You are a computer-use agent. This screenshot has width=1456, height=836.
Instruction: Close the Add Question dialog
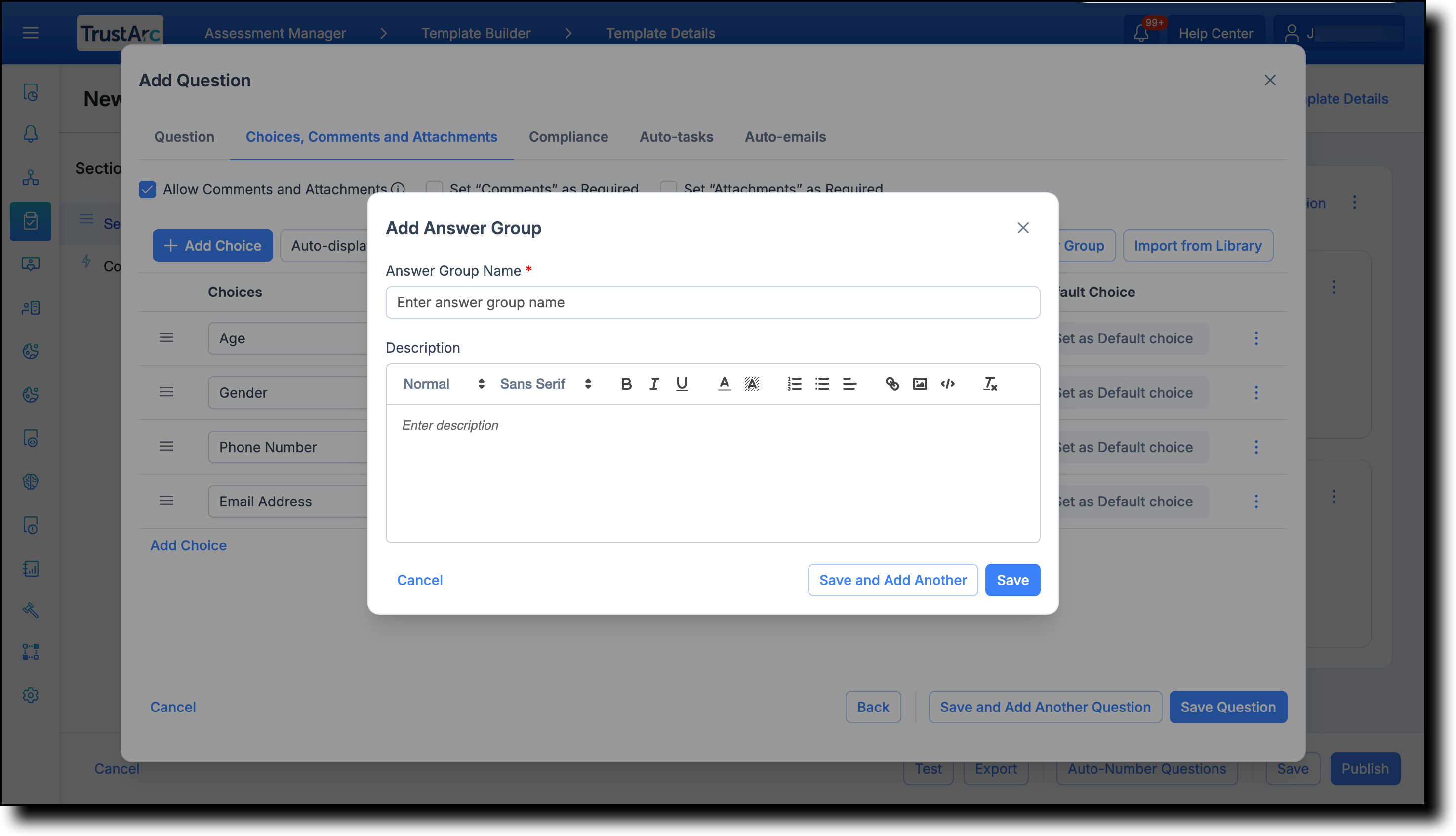coord(1269,81)
